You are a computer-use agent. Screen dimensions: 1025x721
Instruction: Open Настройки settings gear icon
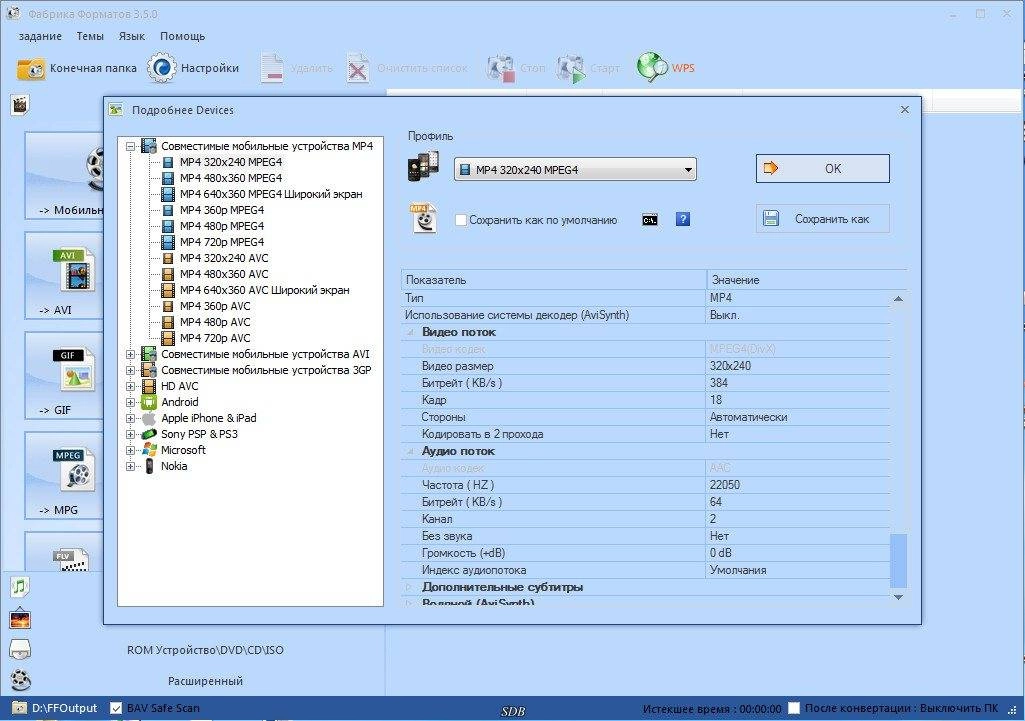coord(161,67)
